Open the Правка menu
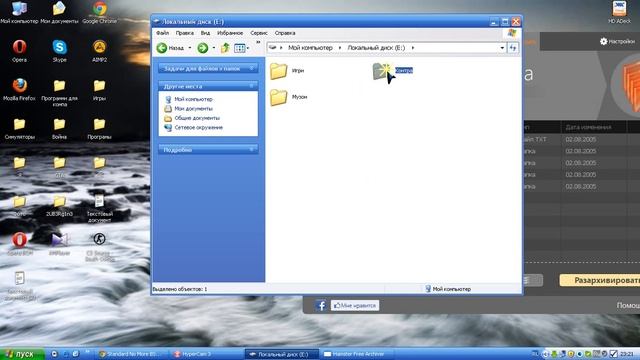This screenshot has width=640, height=360. coord(184,33)
